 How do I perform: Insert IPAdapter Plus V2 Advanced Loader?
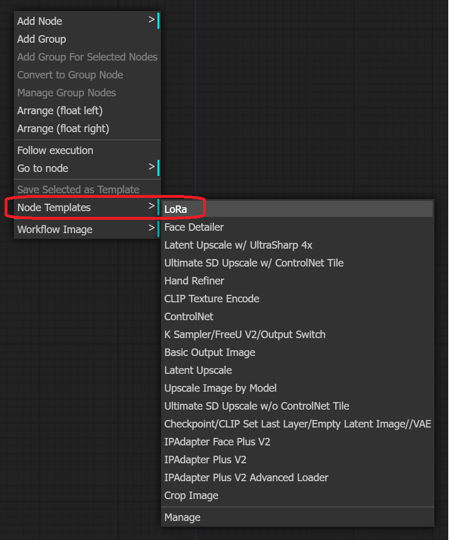(297, 478)
